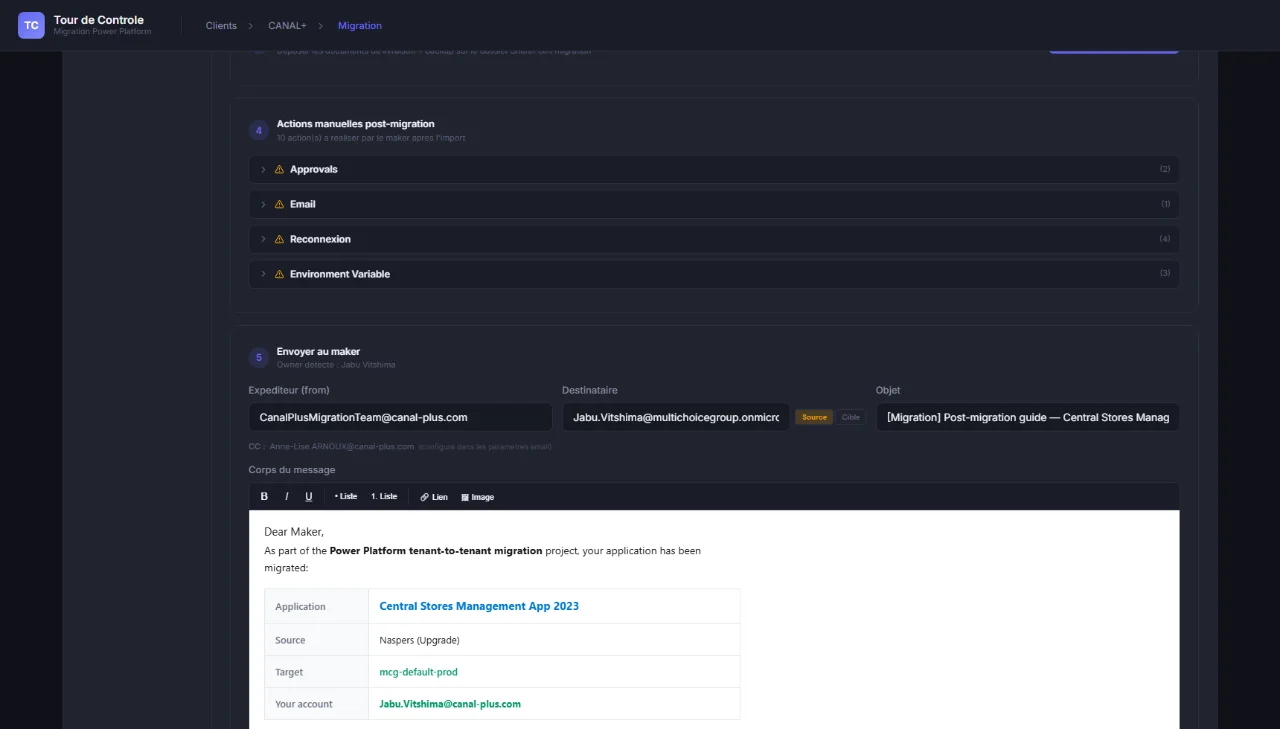Toggle bold formatting in message editor
Viewport: 1280px width, 729px height.
(x=264, y=497)
